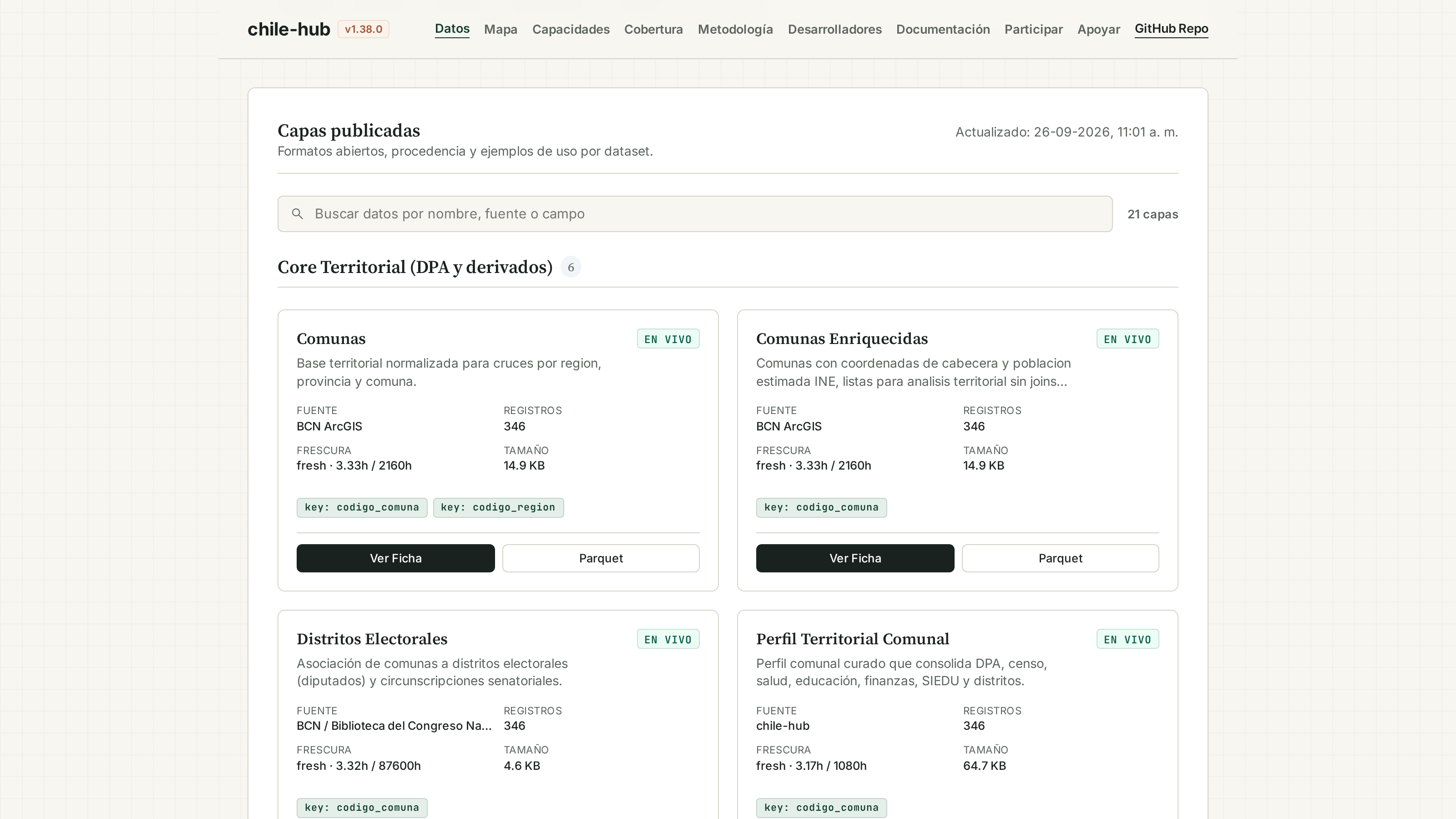Open the Capacidades section

[x=571, y=30]
